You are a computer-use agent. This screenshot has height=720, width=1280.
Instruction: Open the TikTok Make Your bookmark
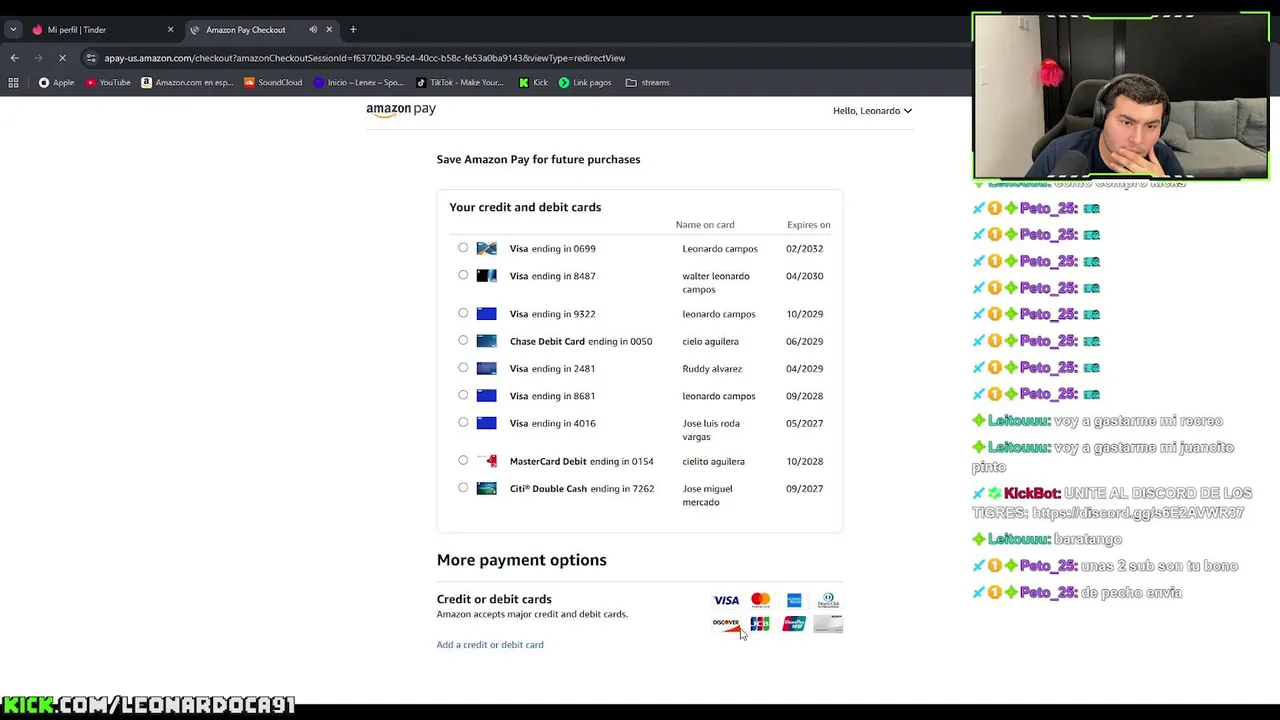[460, 83]
